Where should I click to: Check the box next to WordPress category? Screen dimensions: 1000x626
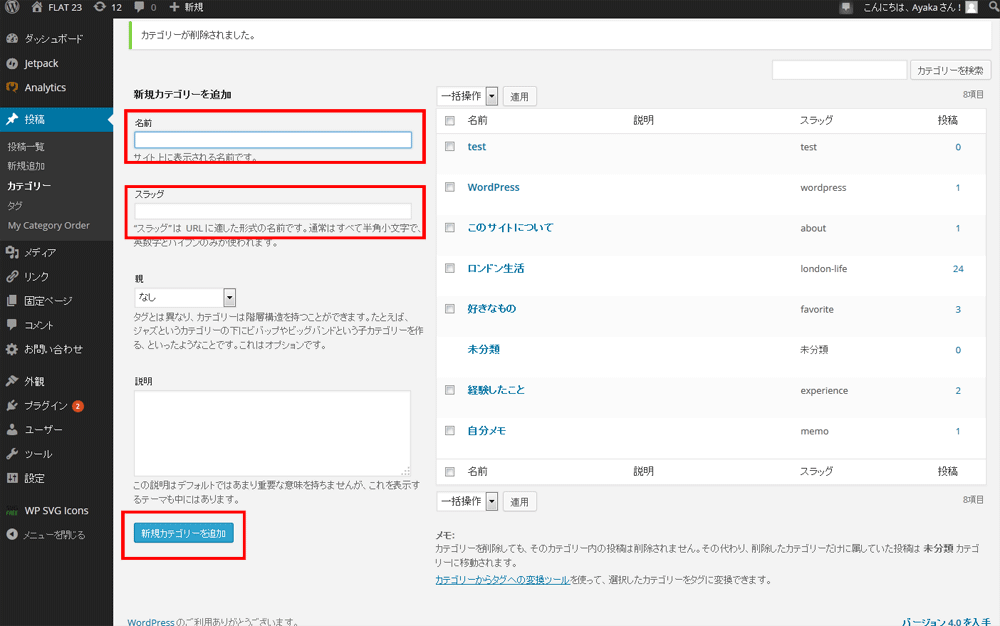tap(450, 187)
